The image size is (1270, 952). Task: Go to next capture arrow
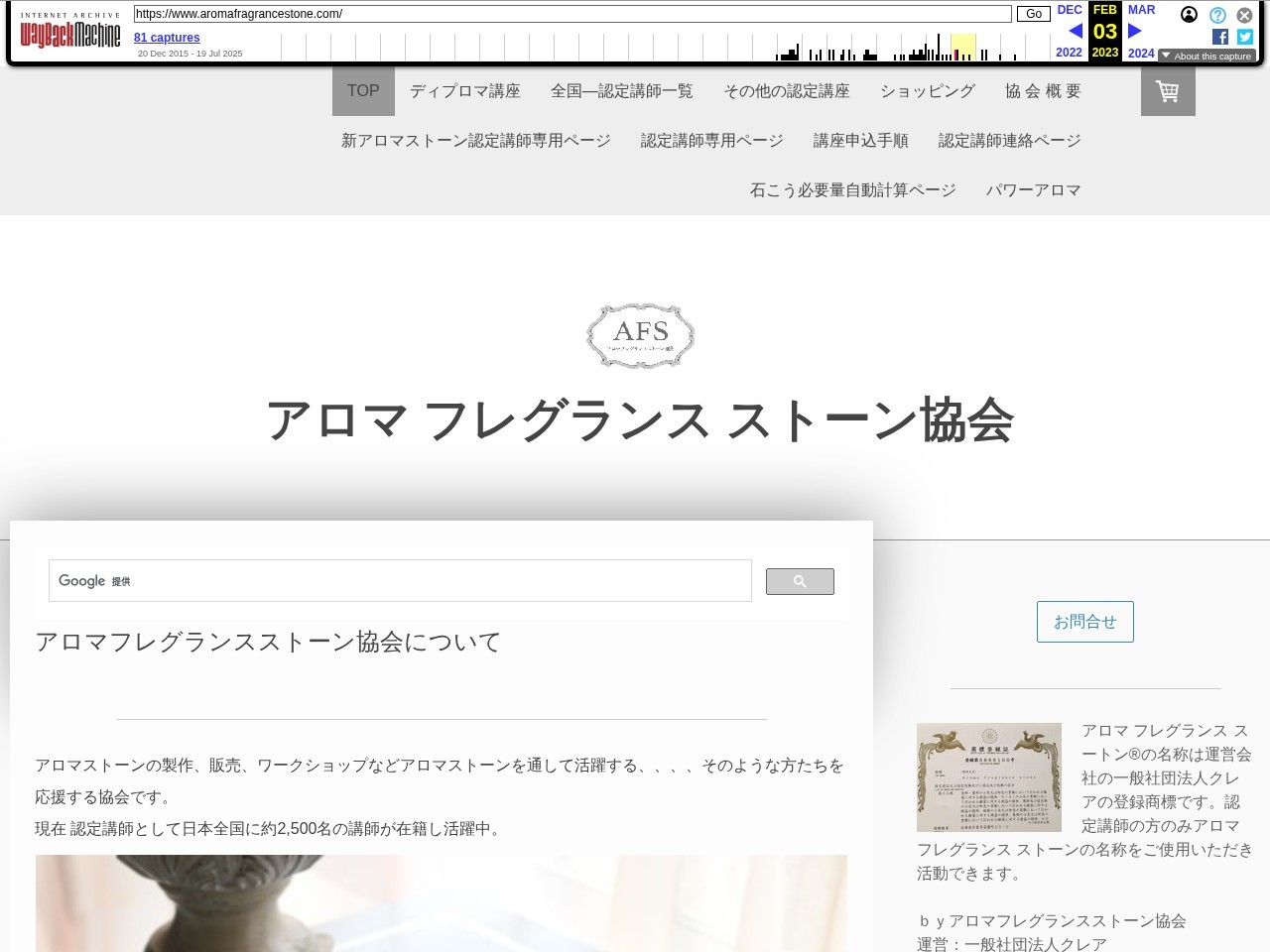pyautogui.click(x=1135, y=31)
